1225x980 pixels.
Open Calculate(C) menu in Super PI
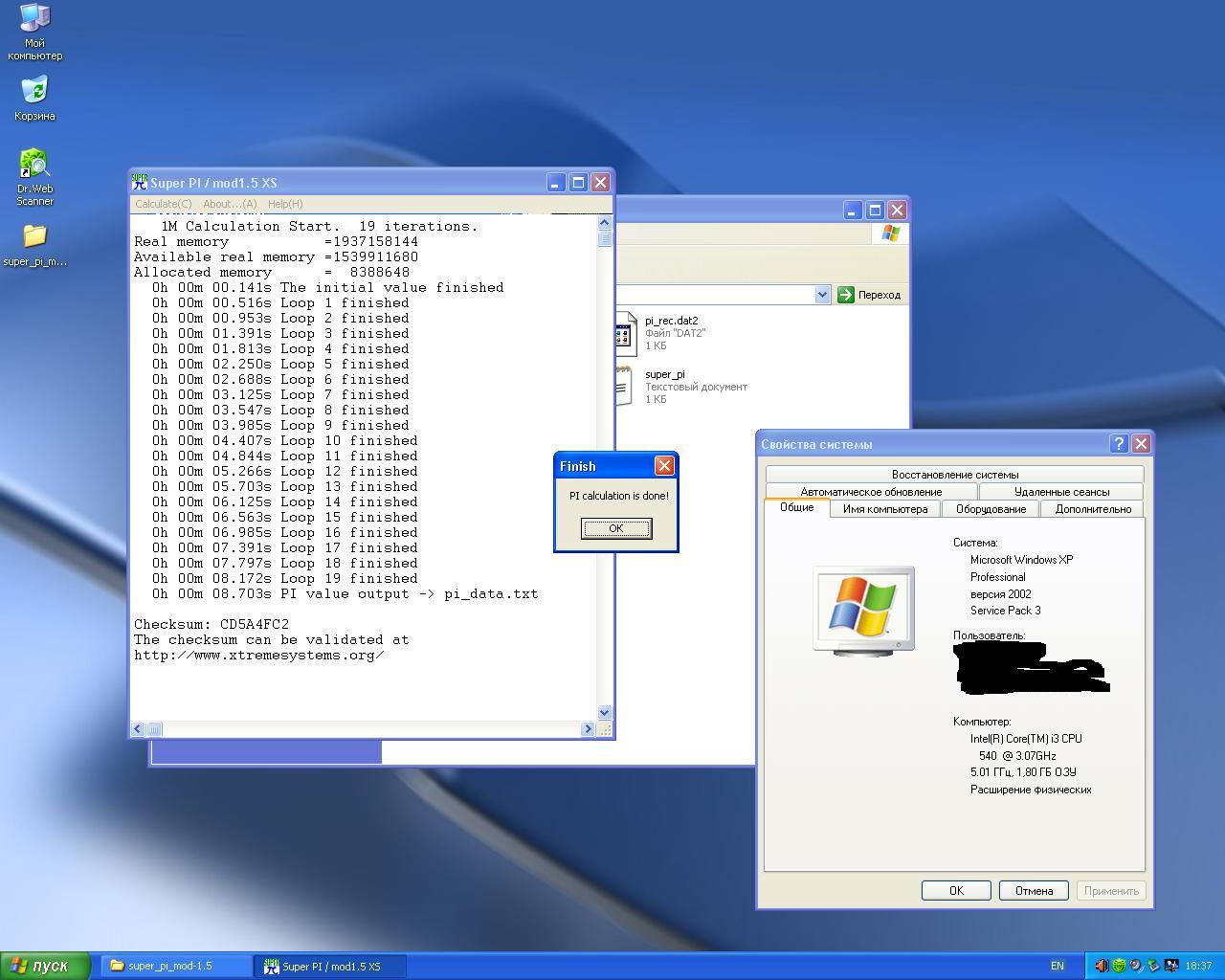point(164,204)
